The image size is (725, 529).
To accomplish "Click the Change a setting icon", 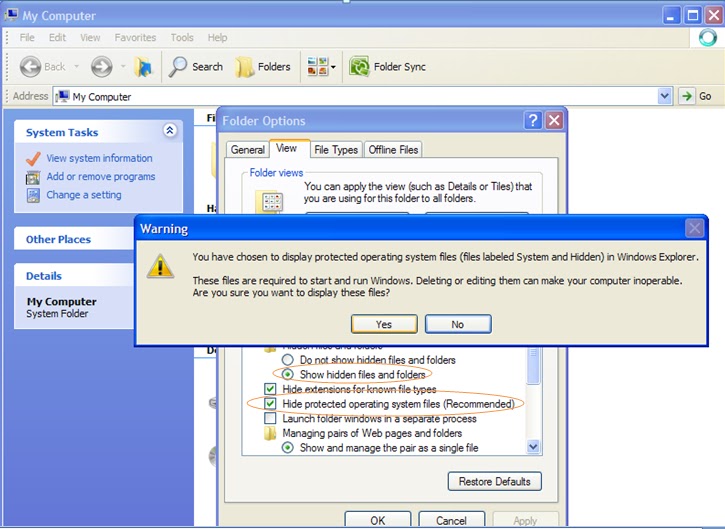I will [x=33, y=196].
